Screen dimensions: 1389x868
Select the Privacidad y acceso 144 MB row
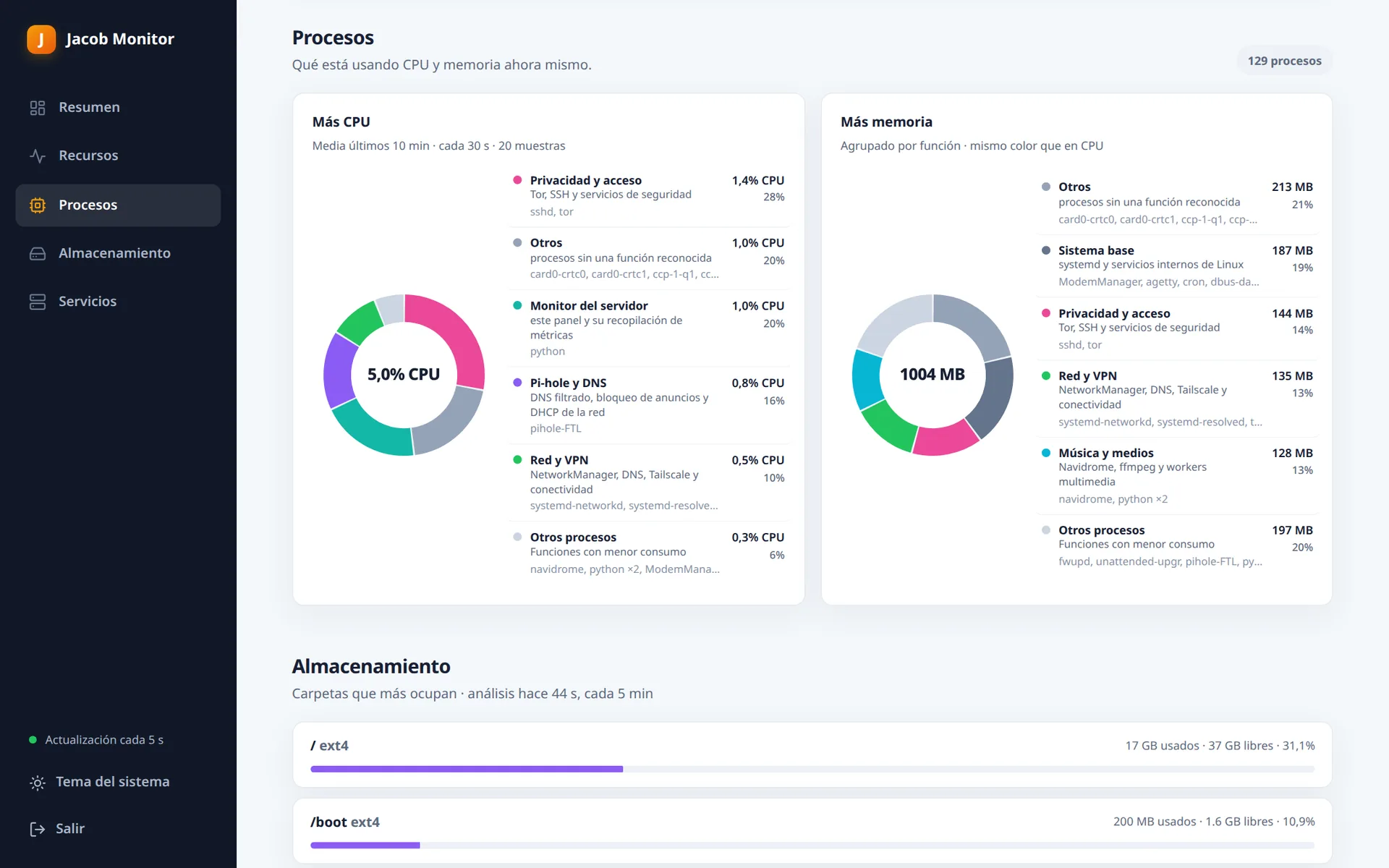[1177, 328]
